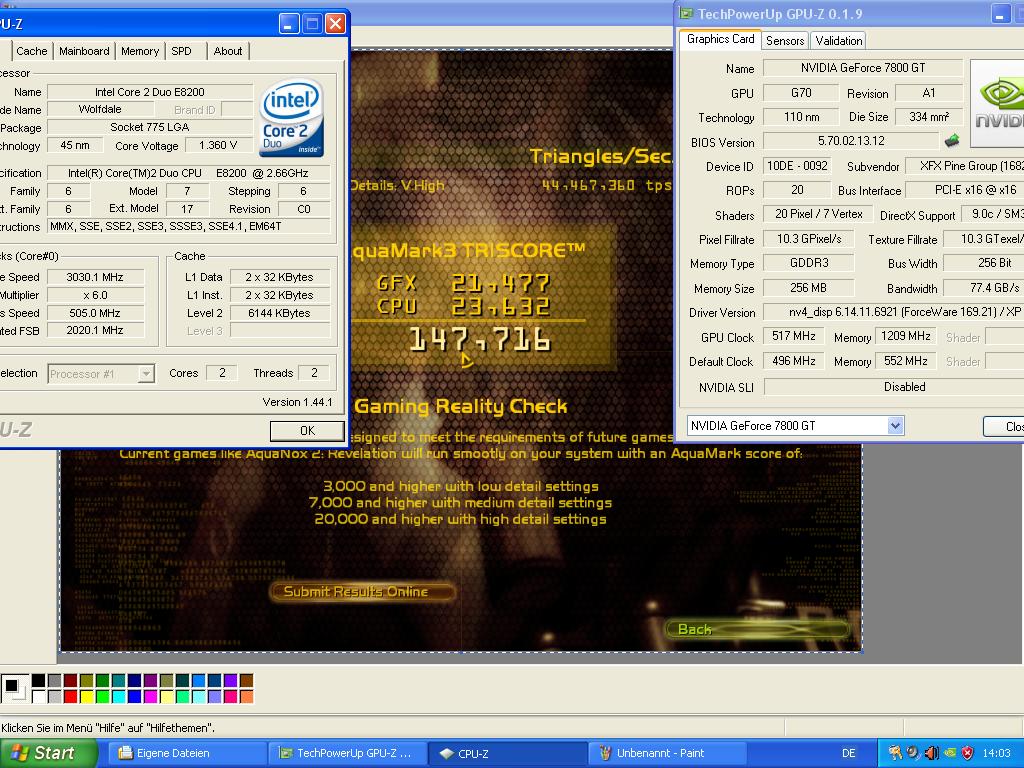Click the keys tray icon

coord(895,753)
